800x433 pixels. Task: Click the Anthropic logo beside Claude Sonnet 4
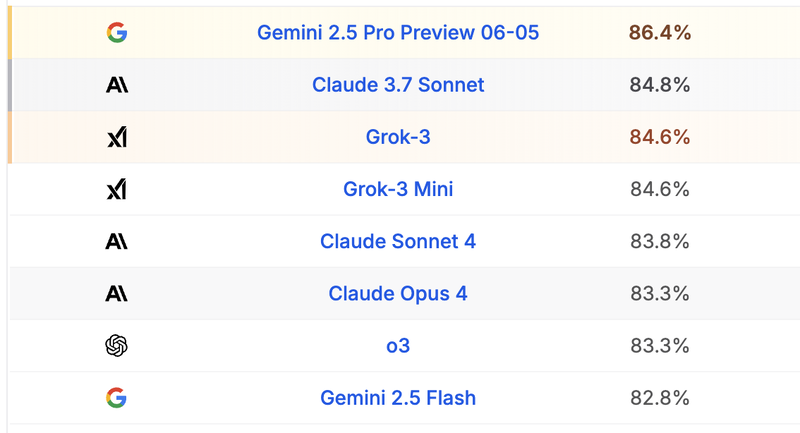(x=117, y=241)
